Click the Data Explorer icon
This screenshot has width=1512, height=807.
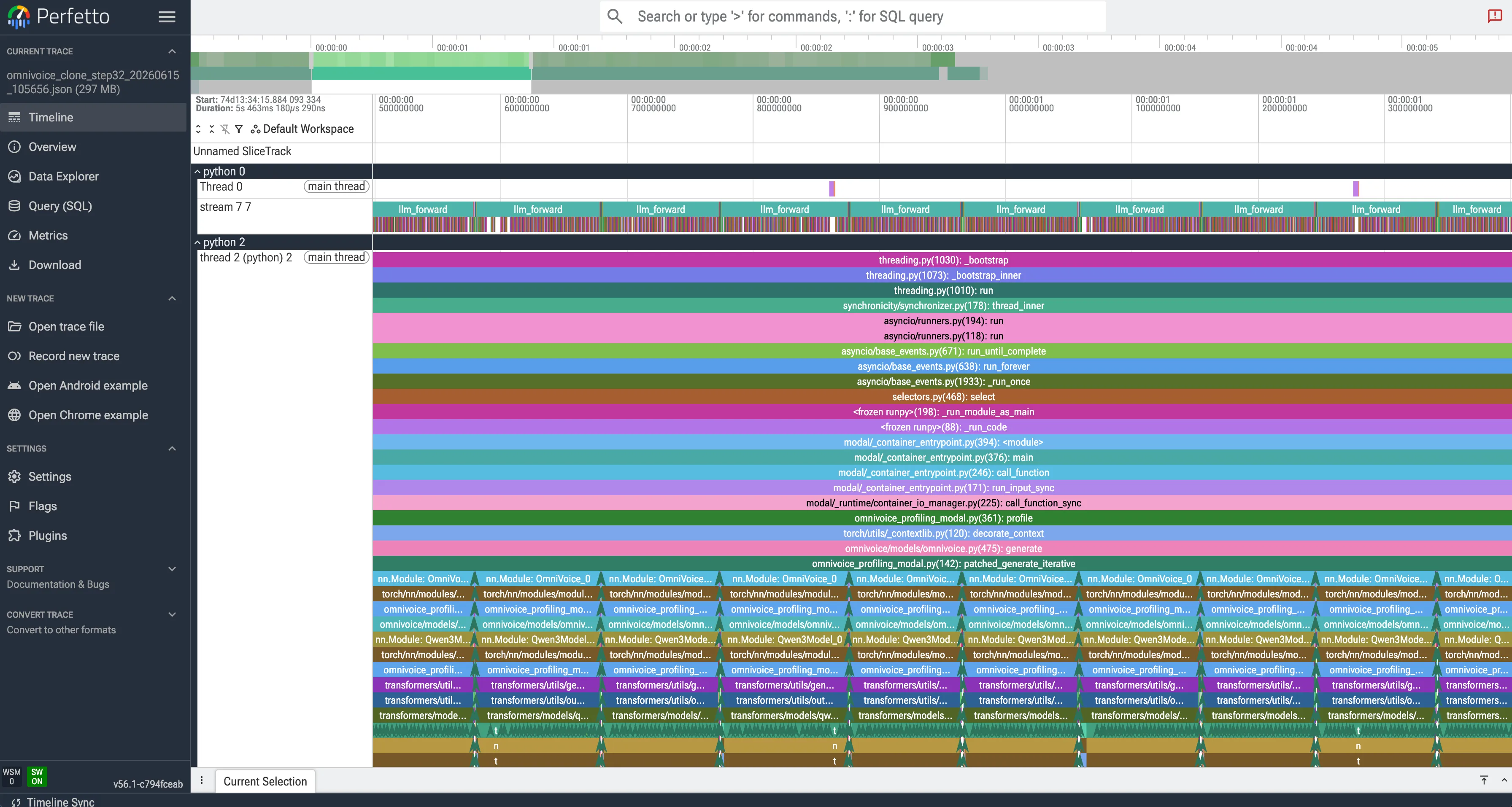coord(15,176)
